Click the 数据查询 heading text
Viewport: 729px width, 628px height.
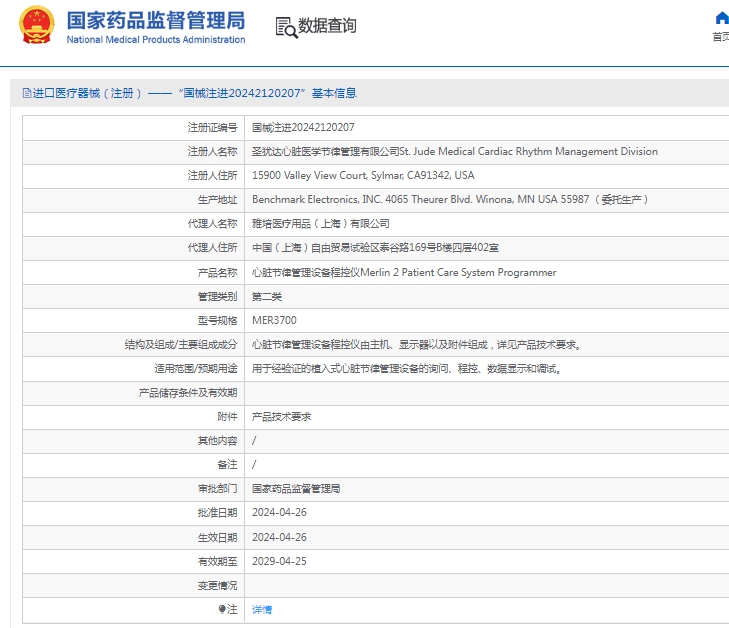(x=327, y=26)
